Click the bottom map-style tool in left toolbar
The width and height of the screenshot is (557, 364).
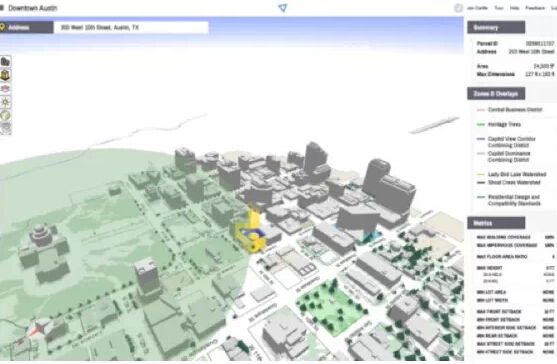click(x=5, y=128)
